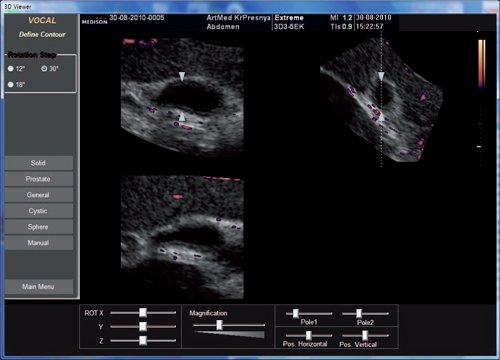Select Manual contour tracing

pos(39,243)
